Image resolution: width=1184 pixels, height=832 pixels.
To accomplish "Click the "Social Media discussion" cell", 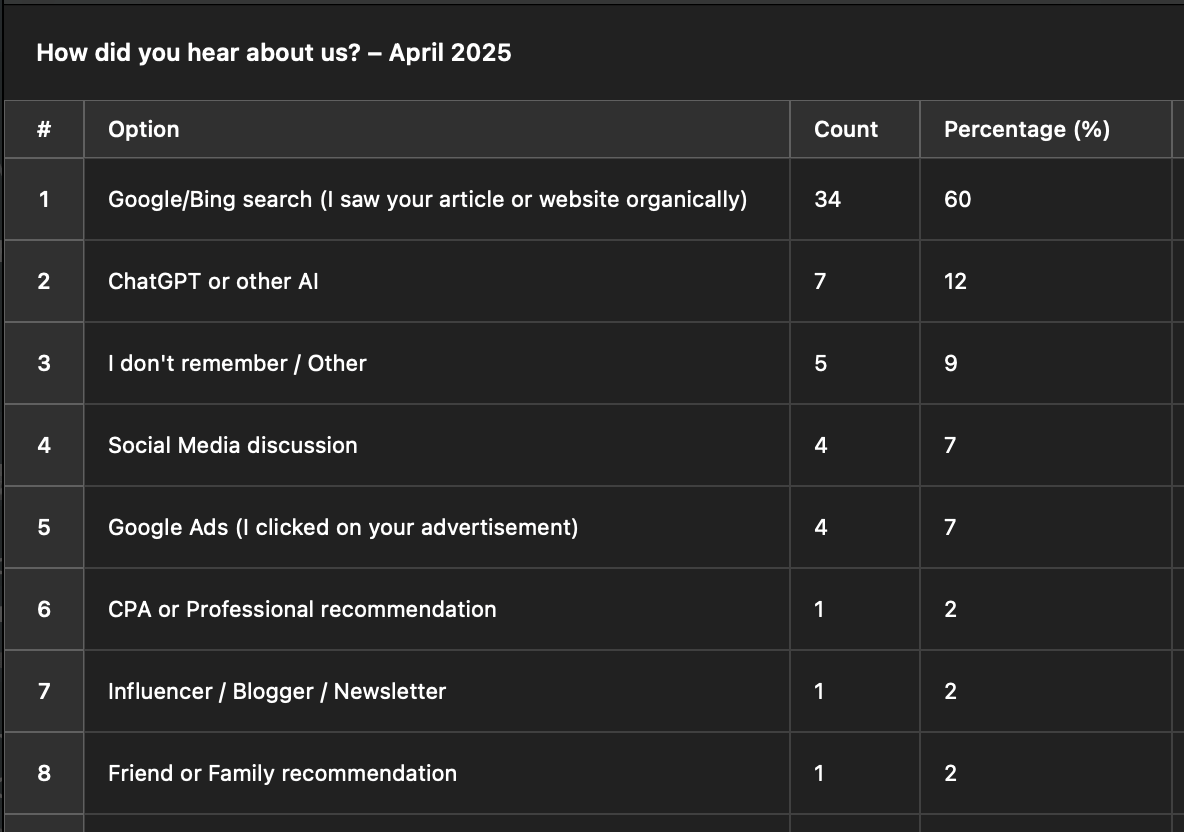I will point(232,445).
